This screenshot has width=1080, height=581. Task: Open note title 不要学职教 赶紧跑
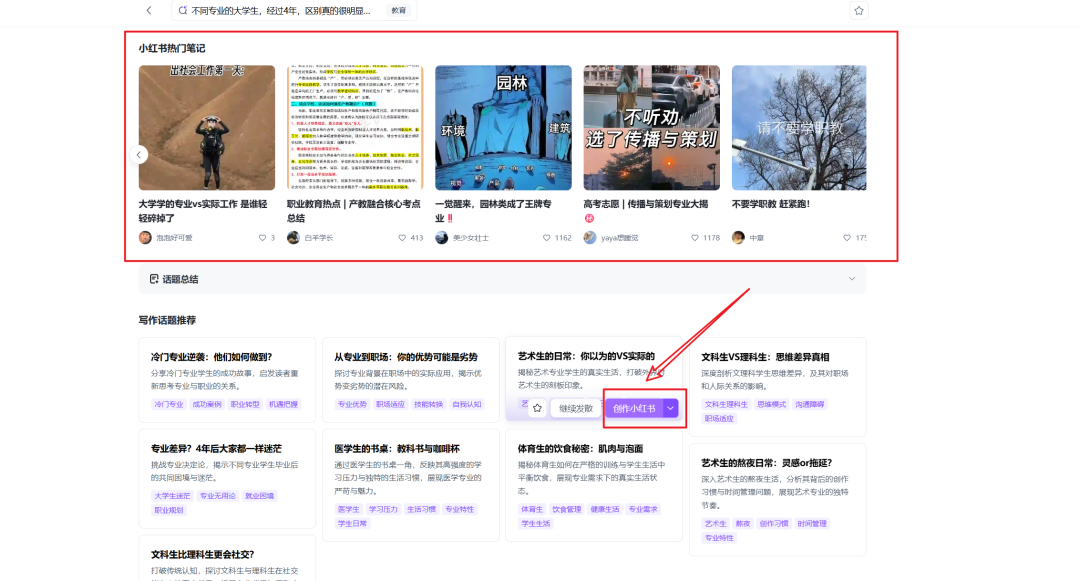click(771, 204)
